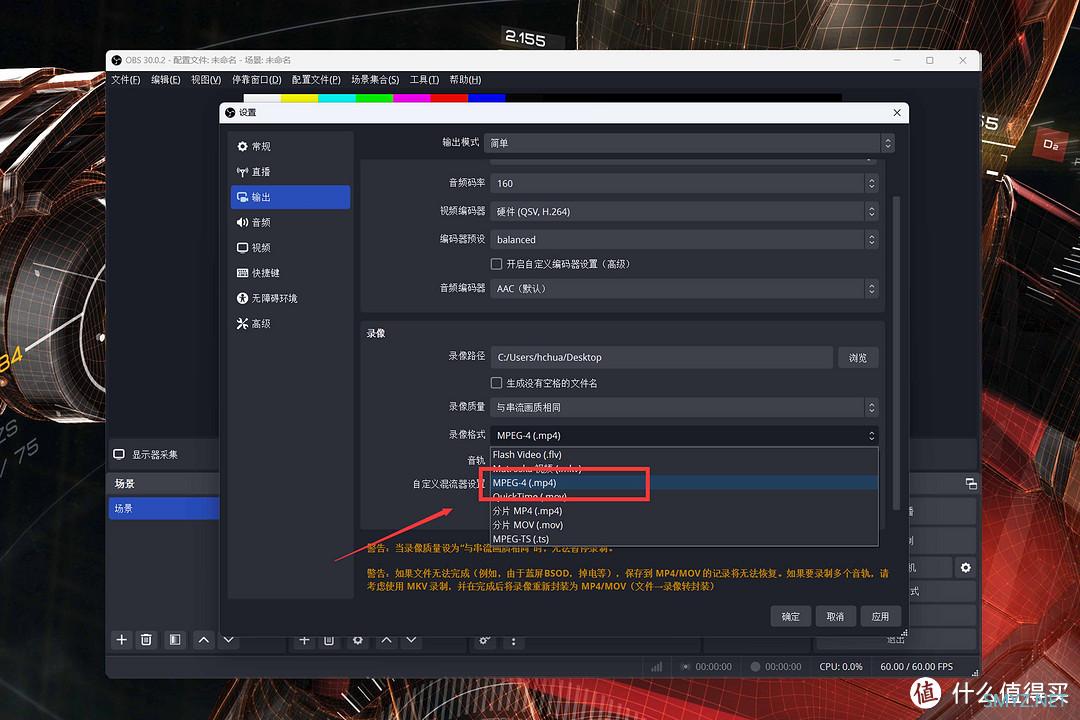This screenshot has height=720, width=1080.
Task: Open the 文件(F) menu
Action: point(125,80)
